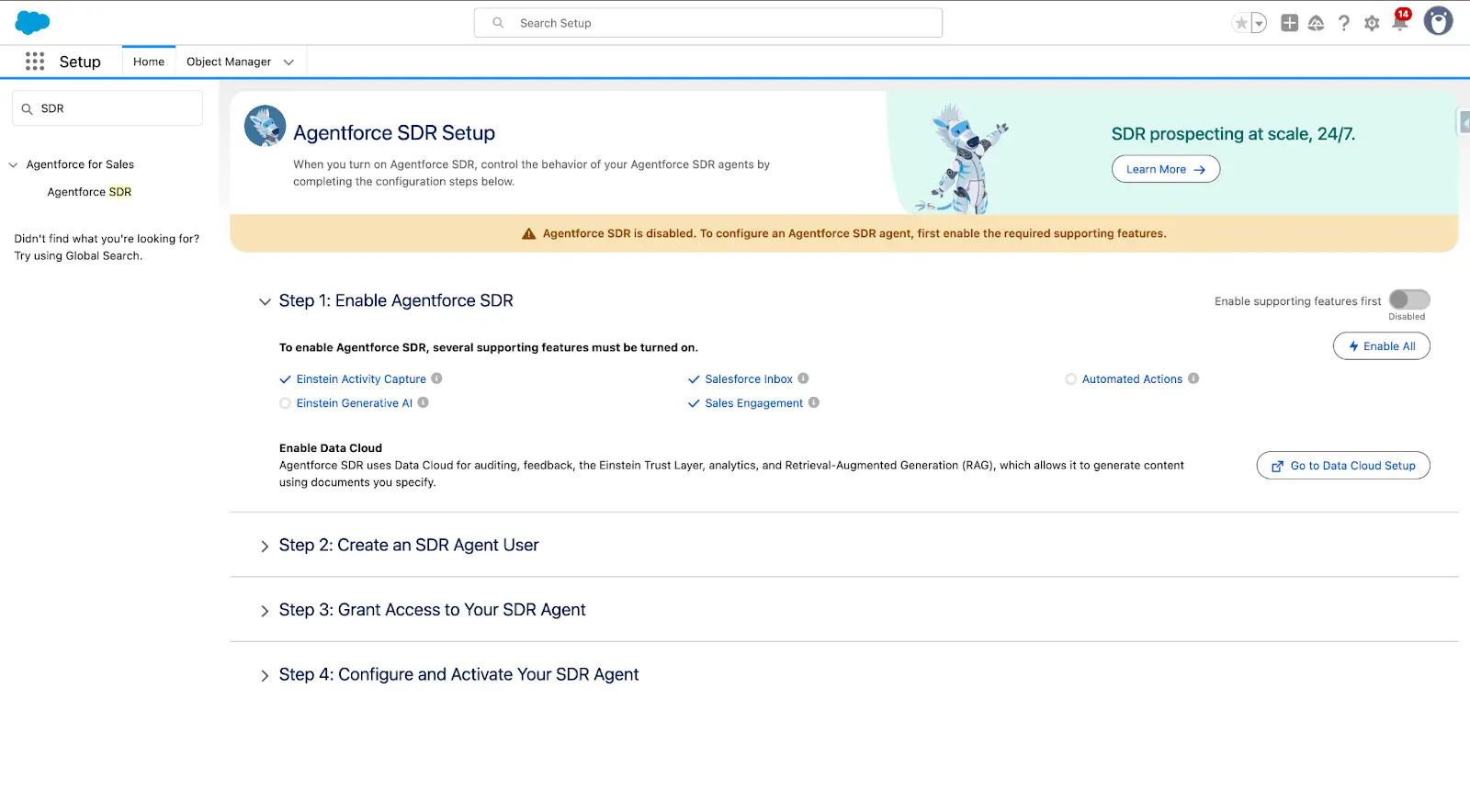
Task: Toggle Enable supporting features first switch
Action: tap(1409, 299)
